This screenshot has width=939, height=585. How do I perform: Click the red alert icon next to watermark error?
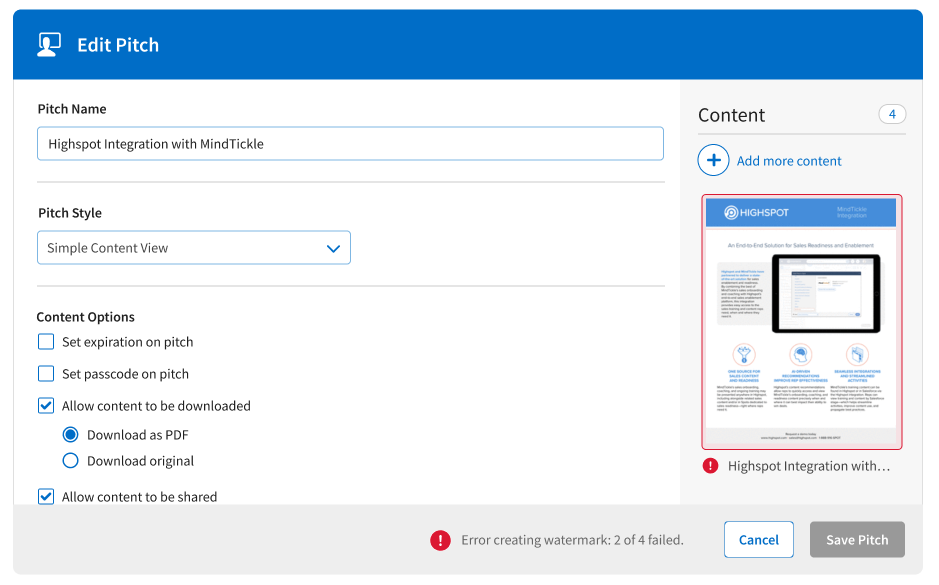(440, 540)
